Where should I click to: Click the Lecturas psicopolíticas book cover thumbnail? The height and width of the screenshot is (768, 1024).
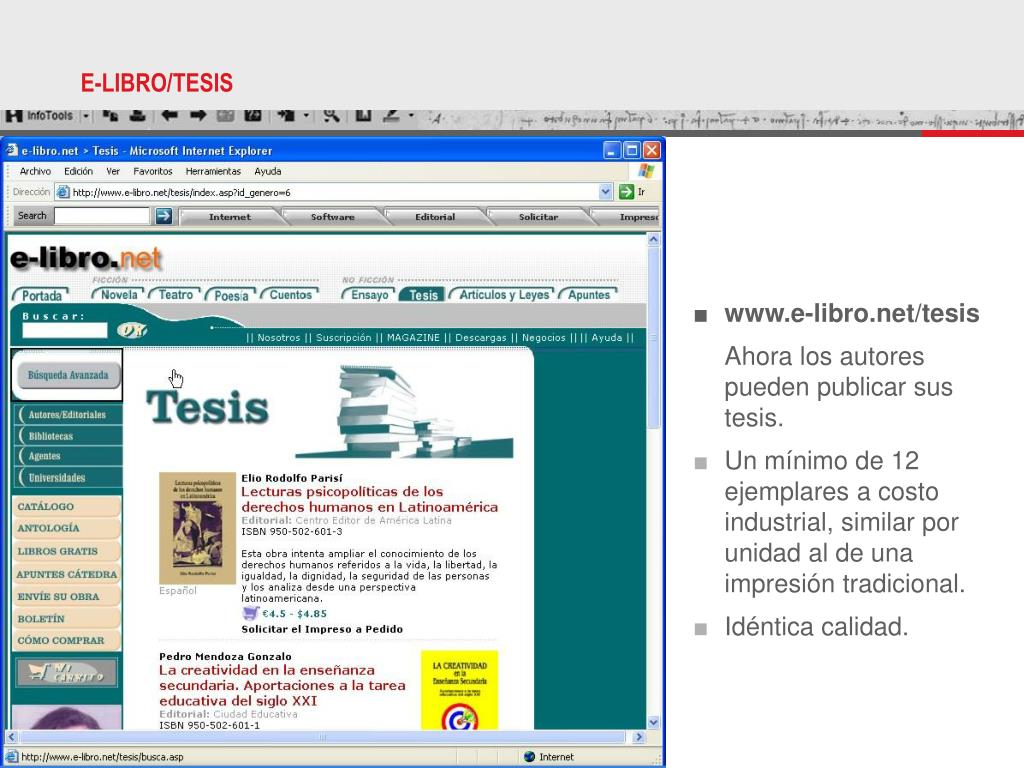pyautogui.click(x=197, y=527)
